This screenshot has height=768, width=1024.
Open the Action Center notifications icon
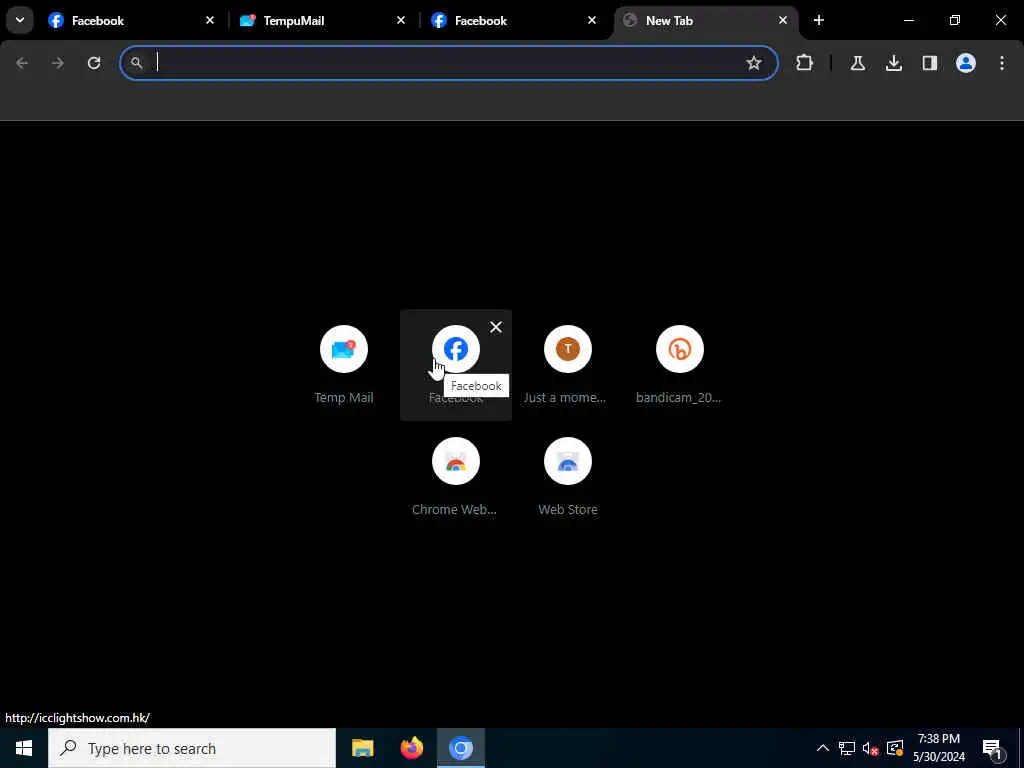[x=993, y=748]
